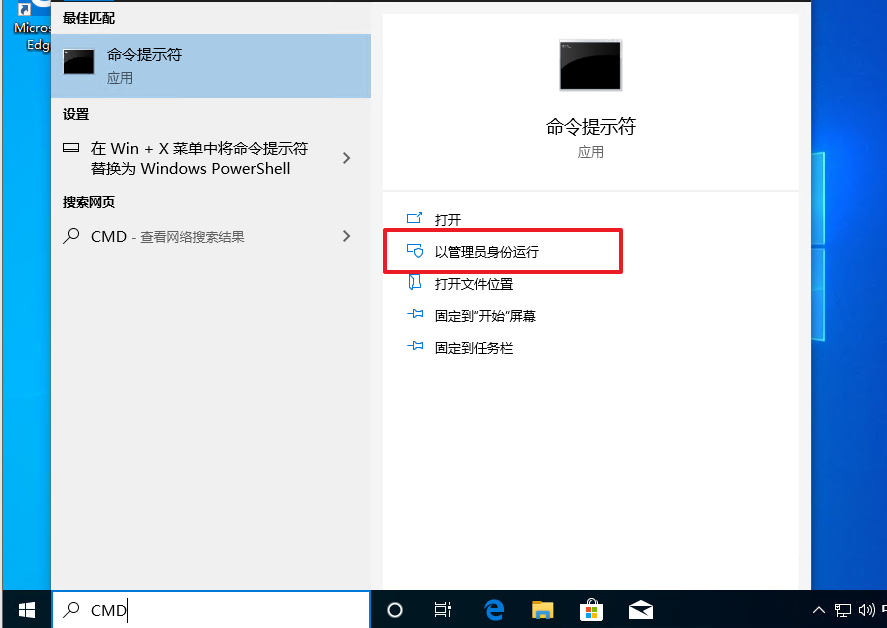The height and width of the screenshot is (628, 887).
Task: Expand the Win+X PowerShell setting chevron
Action: pyautogui.click(x=346, y=157)
